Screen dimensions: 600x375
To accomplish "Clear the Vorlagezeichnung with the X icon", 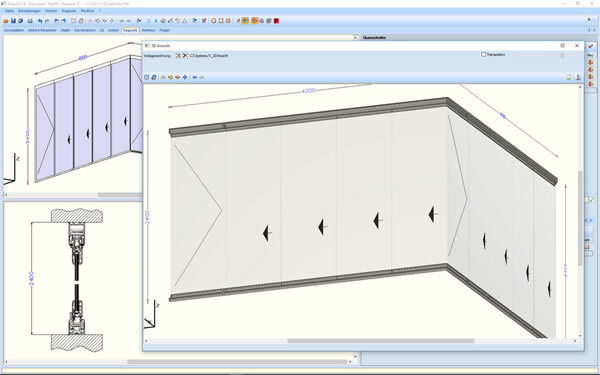I will (x=185, y=55).
